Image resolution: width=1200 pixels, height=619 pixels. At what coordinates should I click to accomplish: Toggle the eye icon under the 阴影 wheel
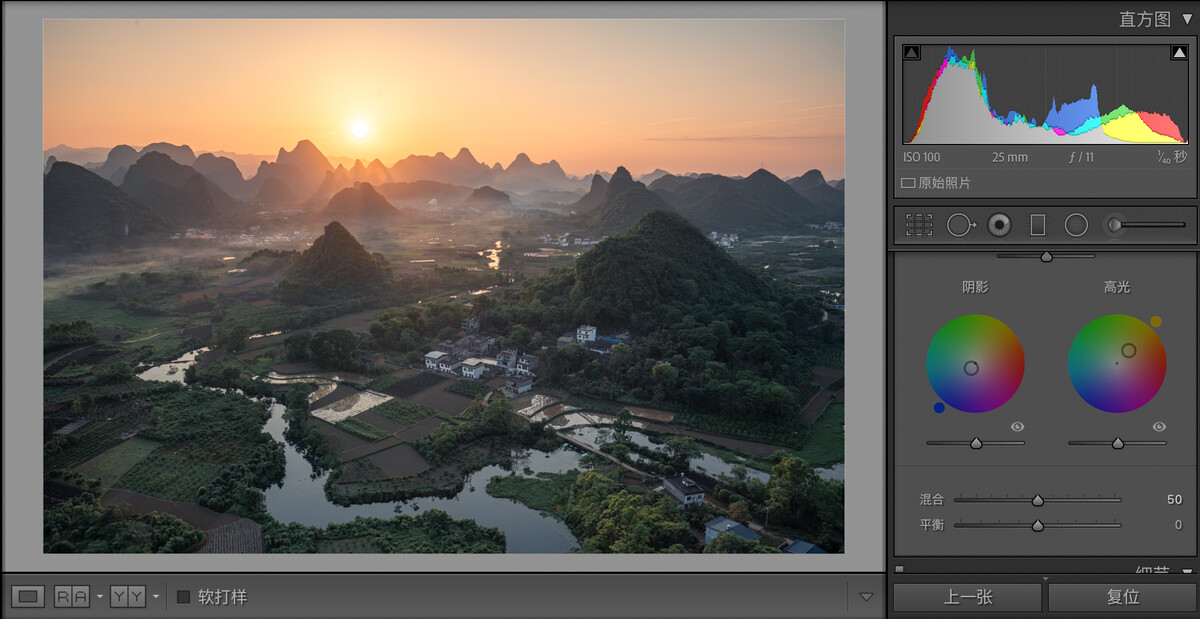(1017, 427)
